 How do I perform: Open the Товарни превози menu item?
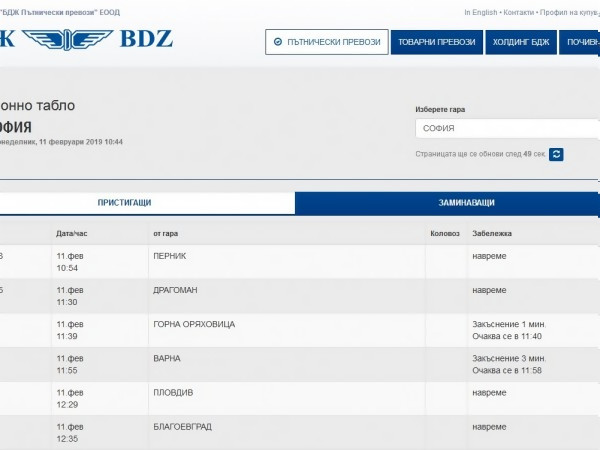coord(437,42)
